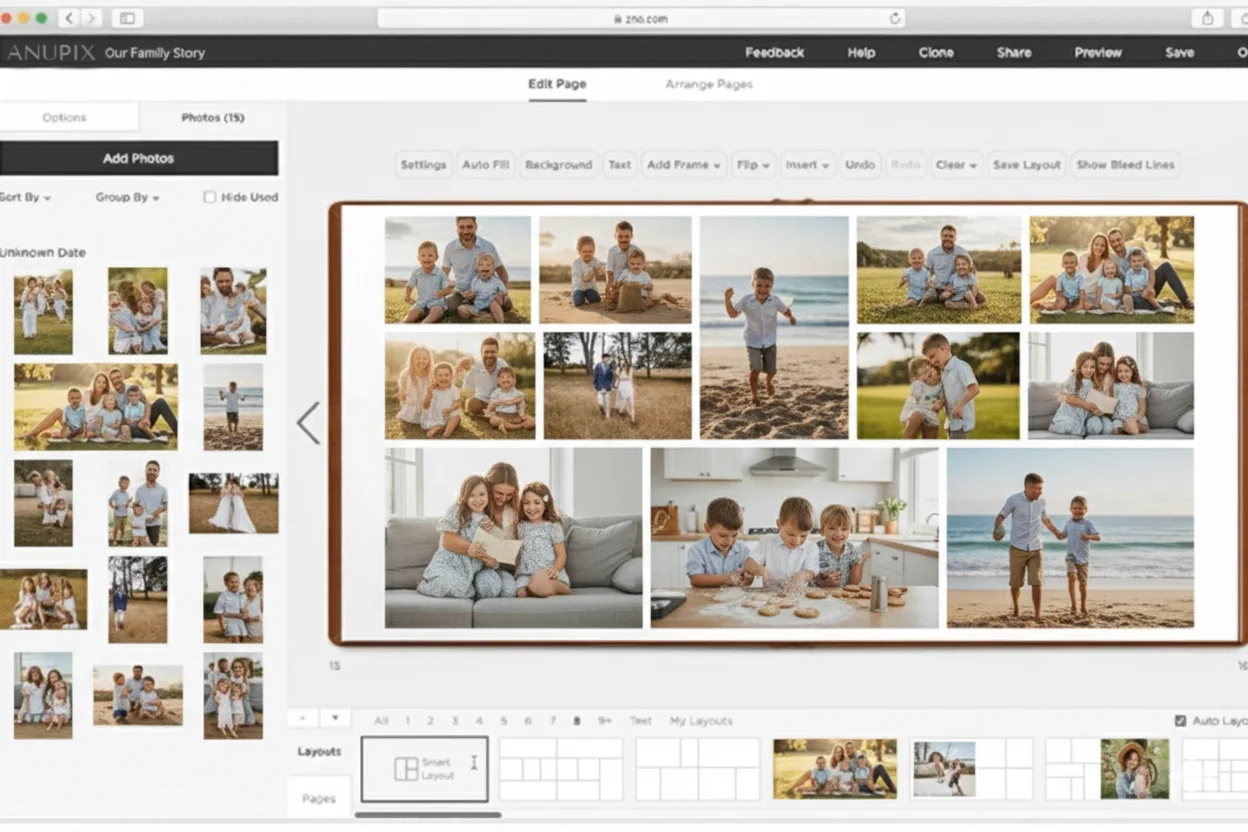Click the layouts panel collapse-down arrow
The image size is (1248, 832).
pos(334,718)
